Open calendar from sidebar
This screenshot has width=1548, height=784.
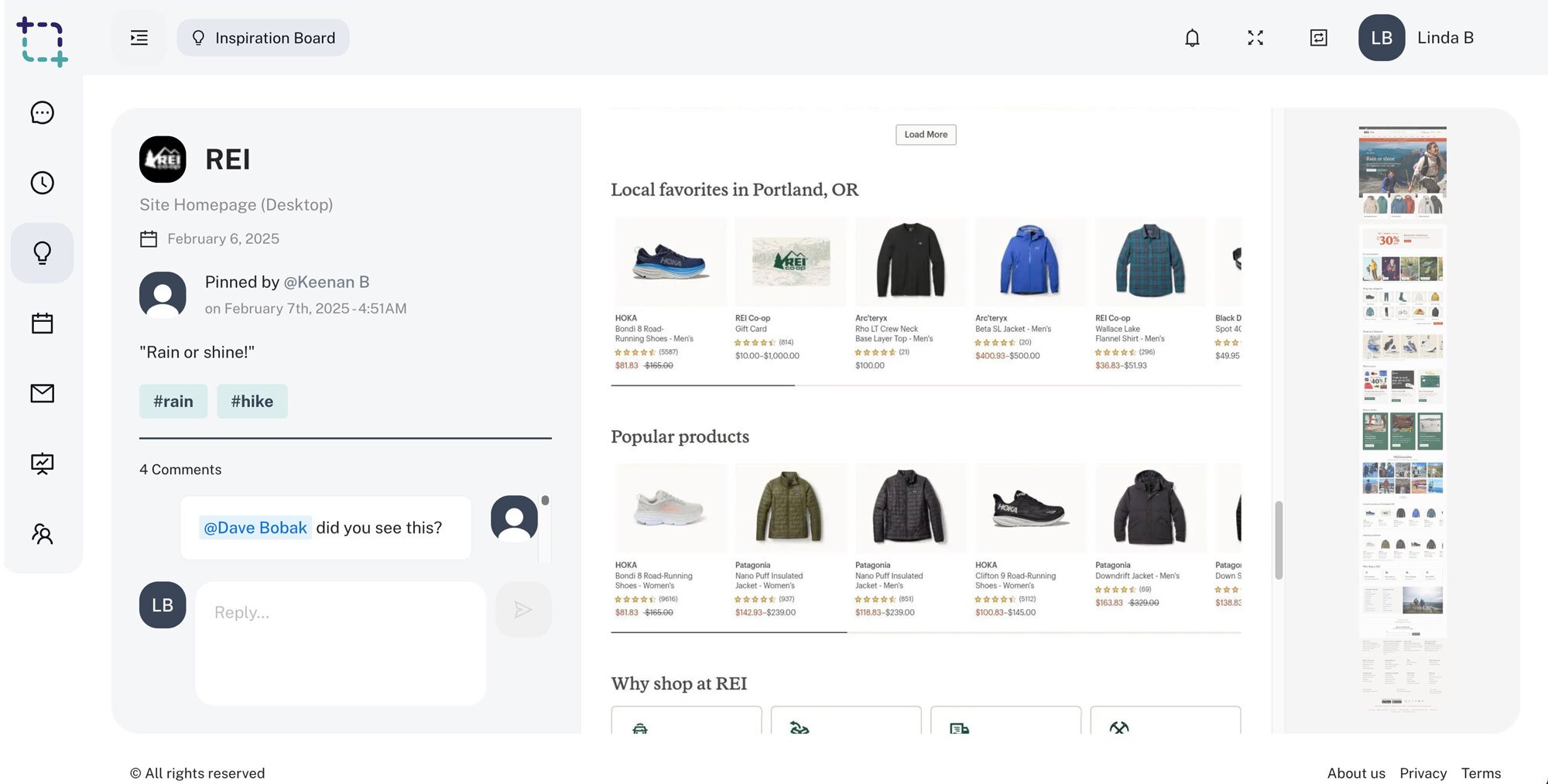point(43,324)
